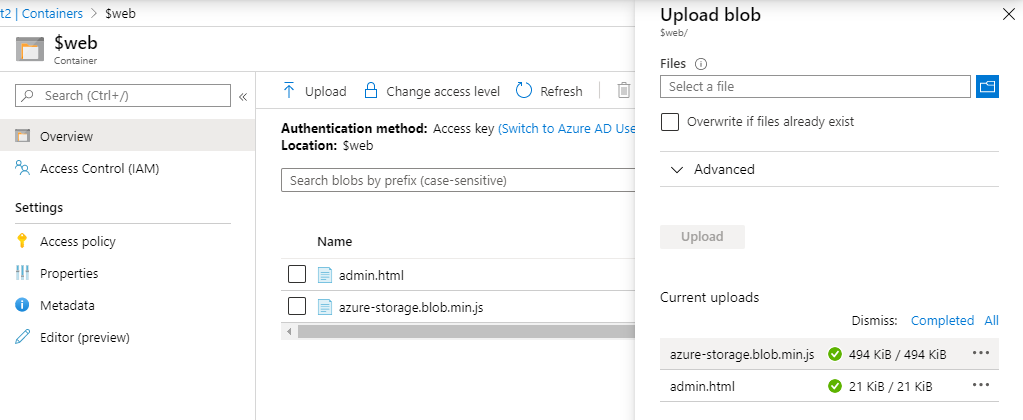Select the azure-storage.blob.min.js checkbox
This screenshot has width=1023, height=420.
coord(297,306)
